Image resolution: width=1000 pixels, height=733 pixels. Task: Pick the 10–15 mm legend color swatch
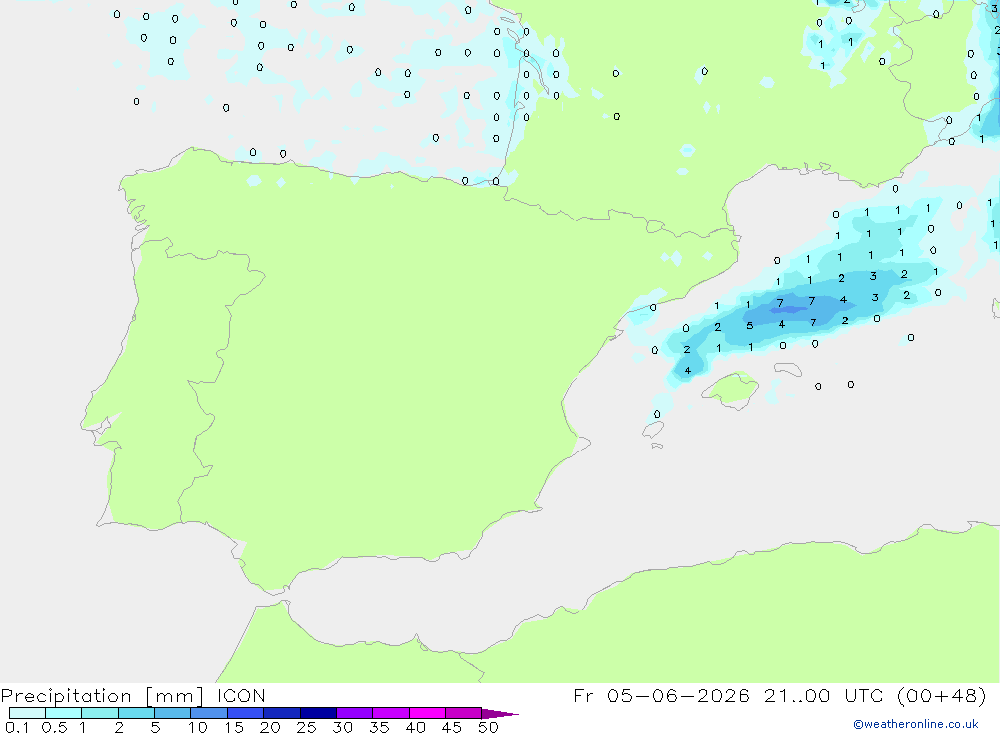point(209,713)
